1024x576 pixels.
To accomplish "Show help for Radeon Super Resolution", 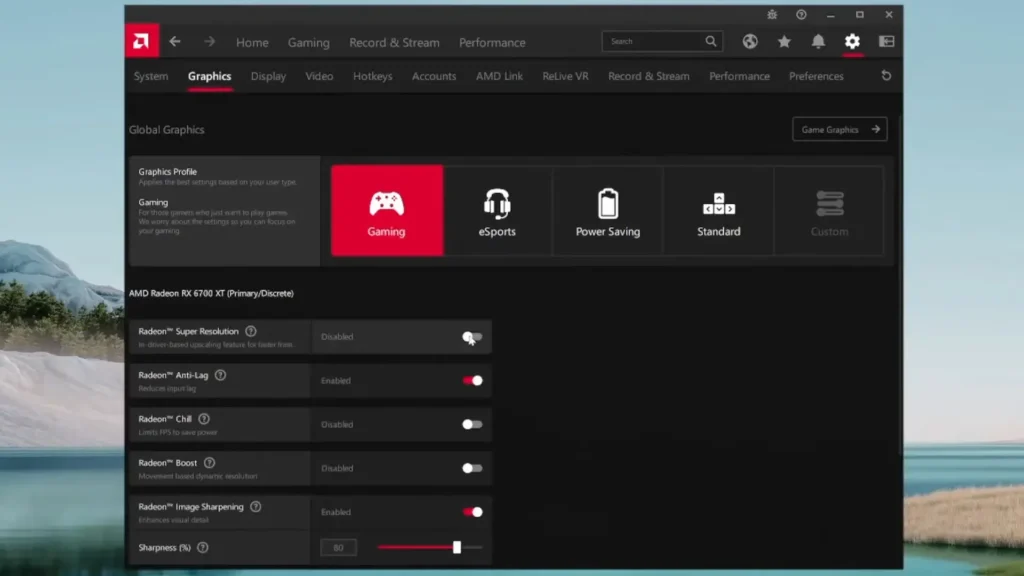I will (x=251, y=331).
